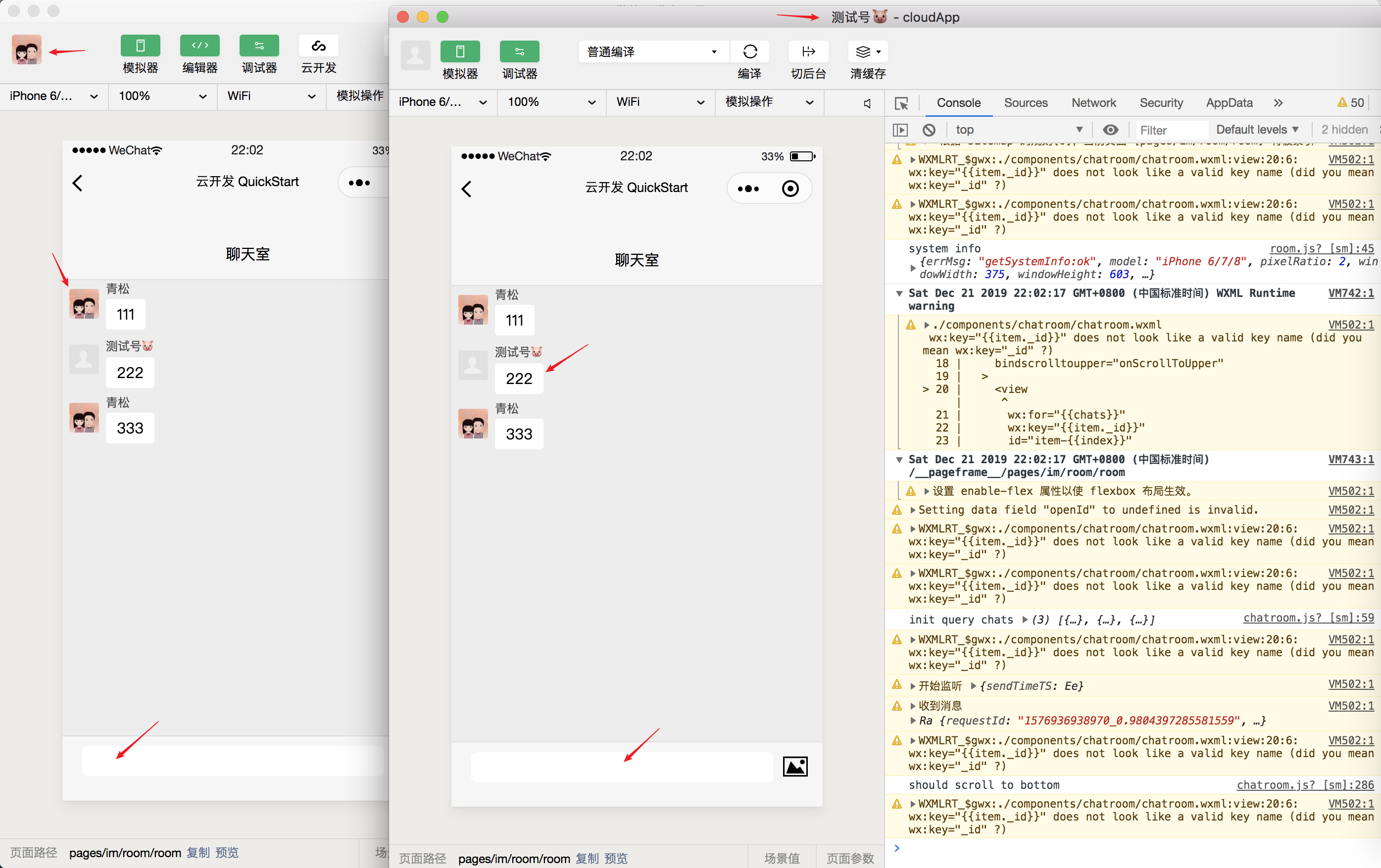This screenshot has height=868, width=1381.
Task: Toggle 模拟器 in the left background window
Action: pos(141,46)
